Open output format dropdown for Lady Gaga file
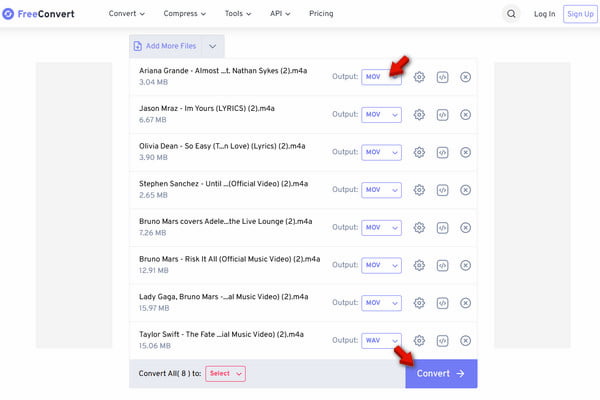Image resolution: width=600 pixels, height=400 pixels. click(x=382, y=303)
